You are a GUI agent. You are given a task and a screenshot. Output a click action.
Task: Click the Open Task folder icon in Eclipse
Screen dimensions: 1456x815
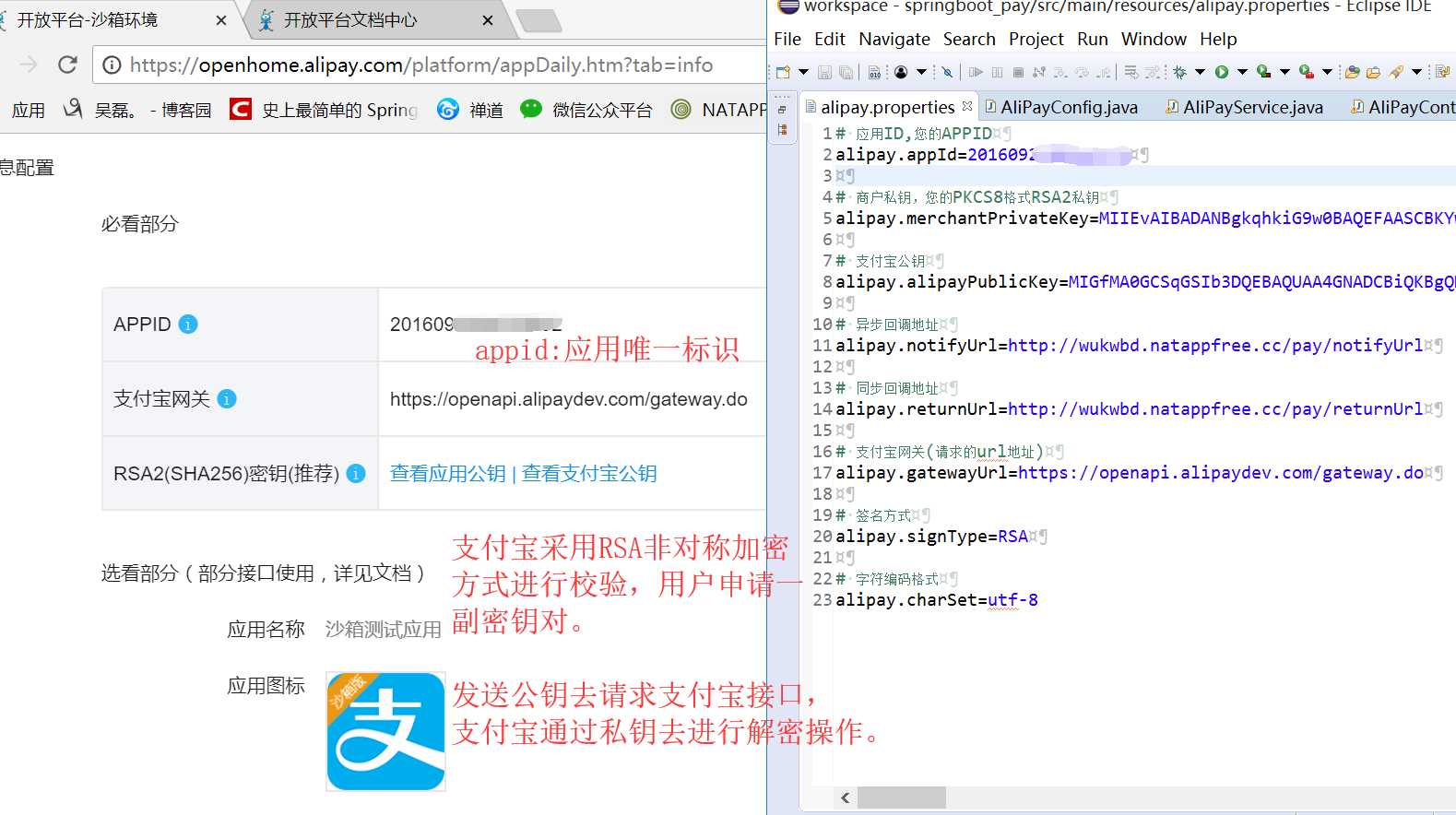(x=1374, y=72)
